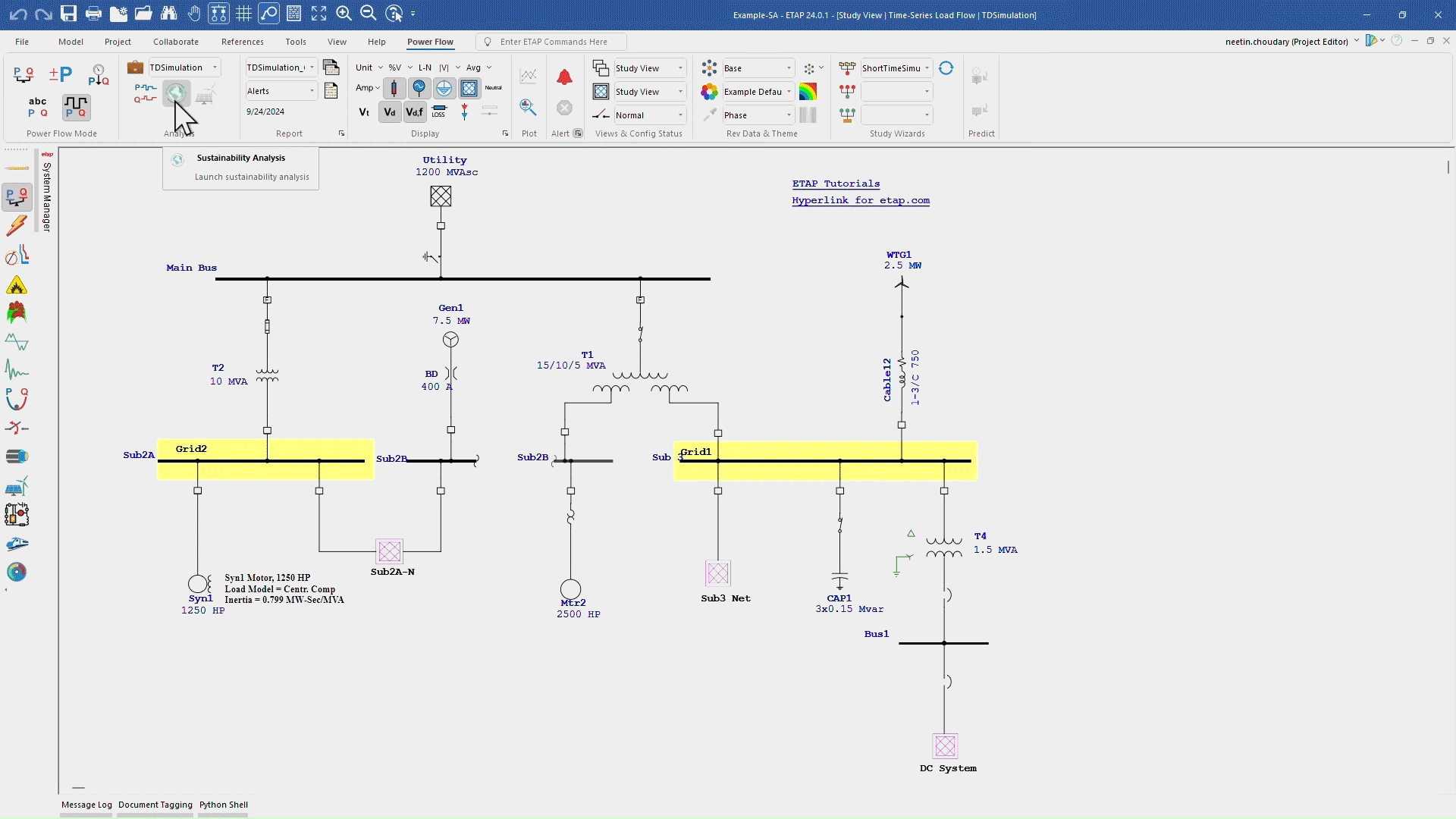1456x819 pixels.
Task: Click the Alert bell icon
Action: (x=564, y=77)
